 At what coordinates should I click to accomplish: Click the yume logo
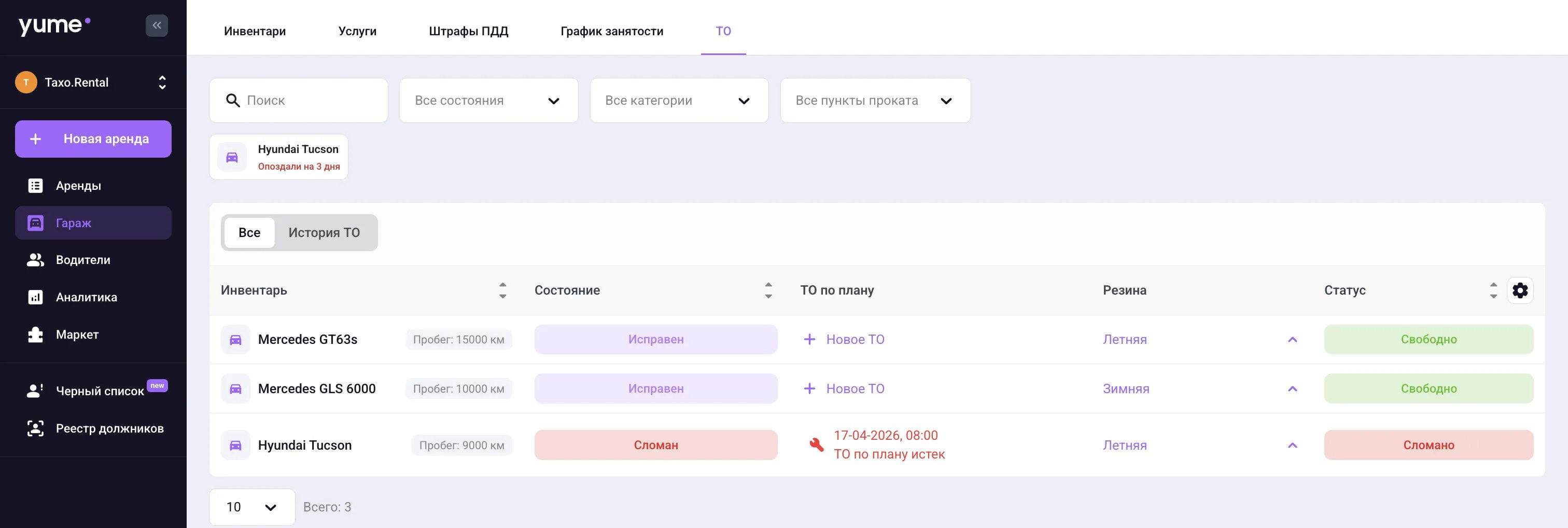point(54,25)
